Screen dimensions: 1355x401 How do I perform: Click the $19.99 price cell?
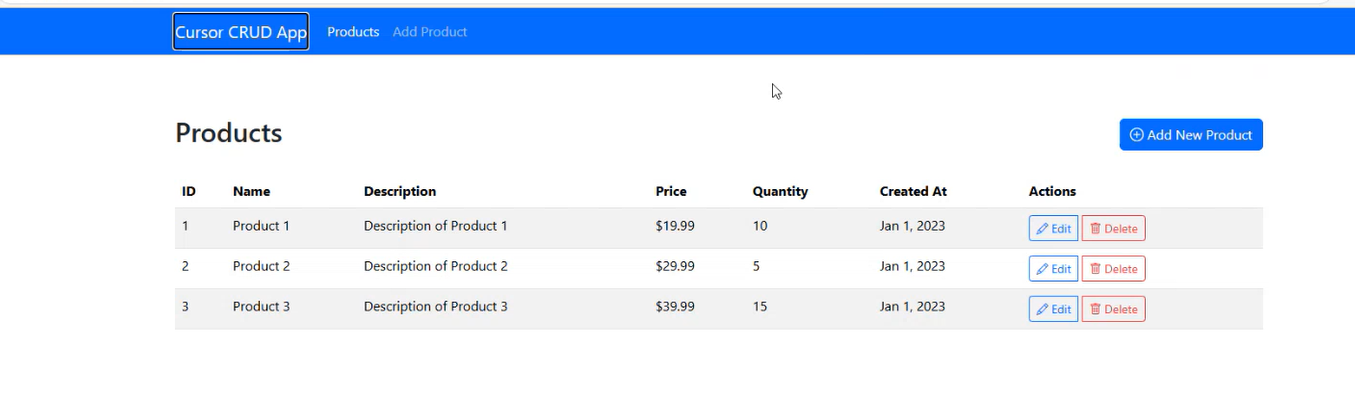(675, 226)
